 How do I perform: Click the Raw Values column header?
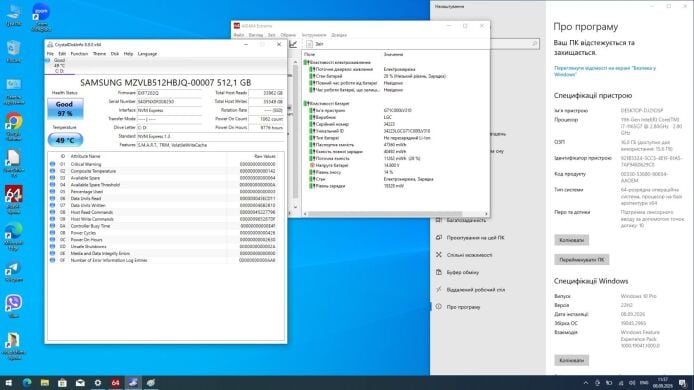pyautogui.click(x=265, y=156)
